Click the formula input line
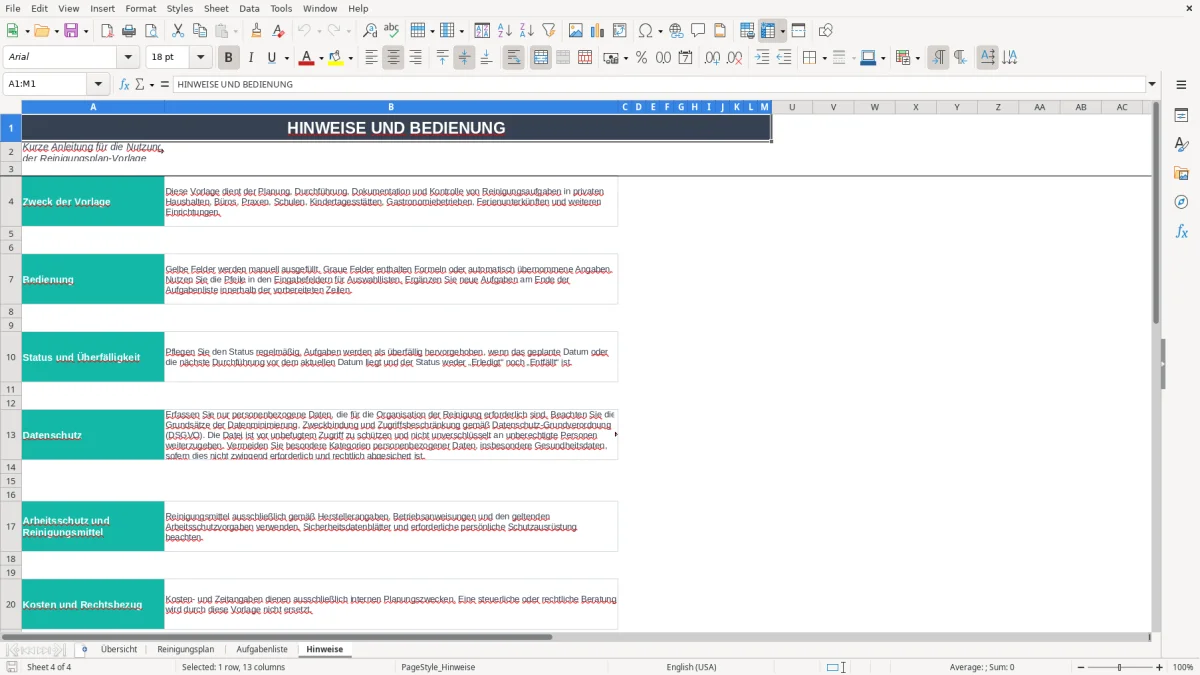The width and height of the screenshot is (1200, 675). coord(659,84)
